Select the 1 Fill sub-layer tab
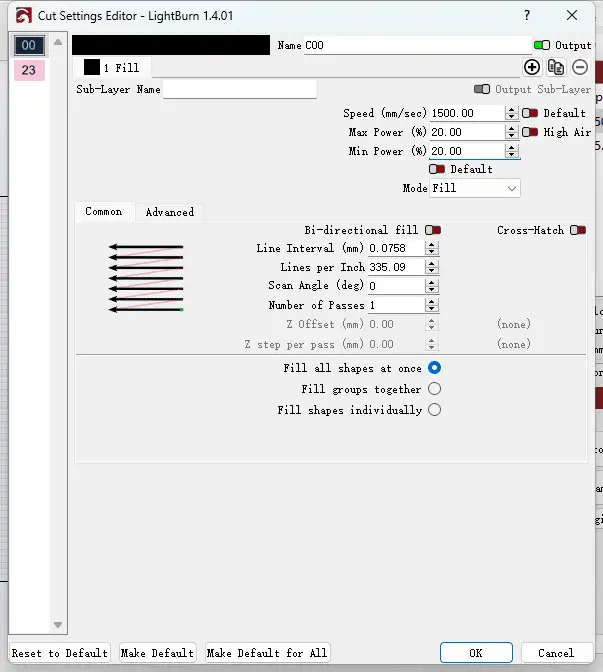603x672 pixels. coord(112,67)
